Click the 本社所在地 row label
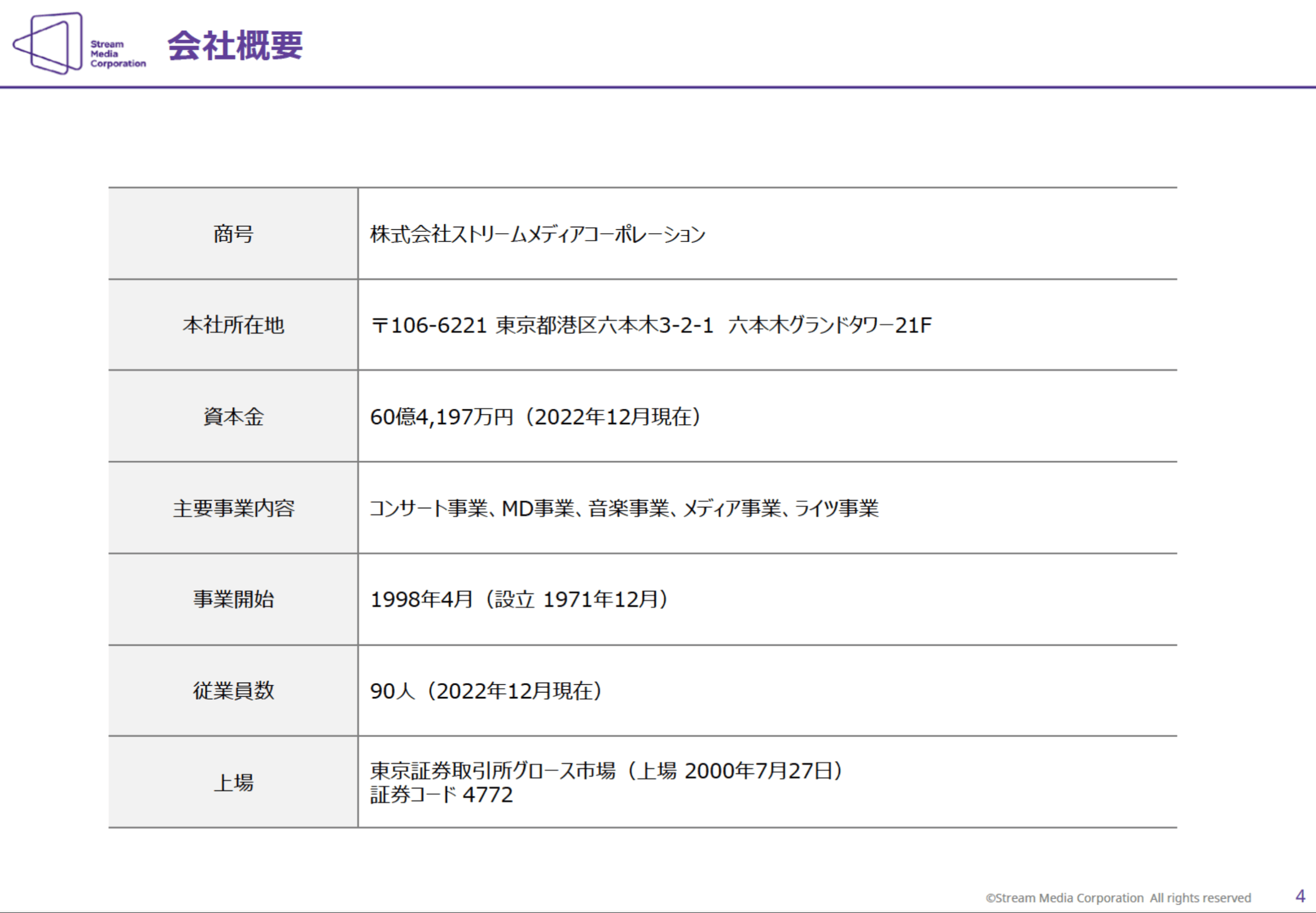The image size is (1316, 913). tap(233, 325)
